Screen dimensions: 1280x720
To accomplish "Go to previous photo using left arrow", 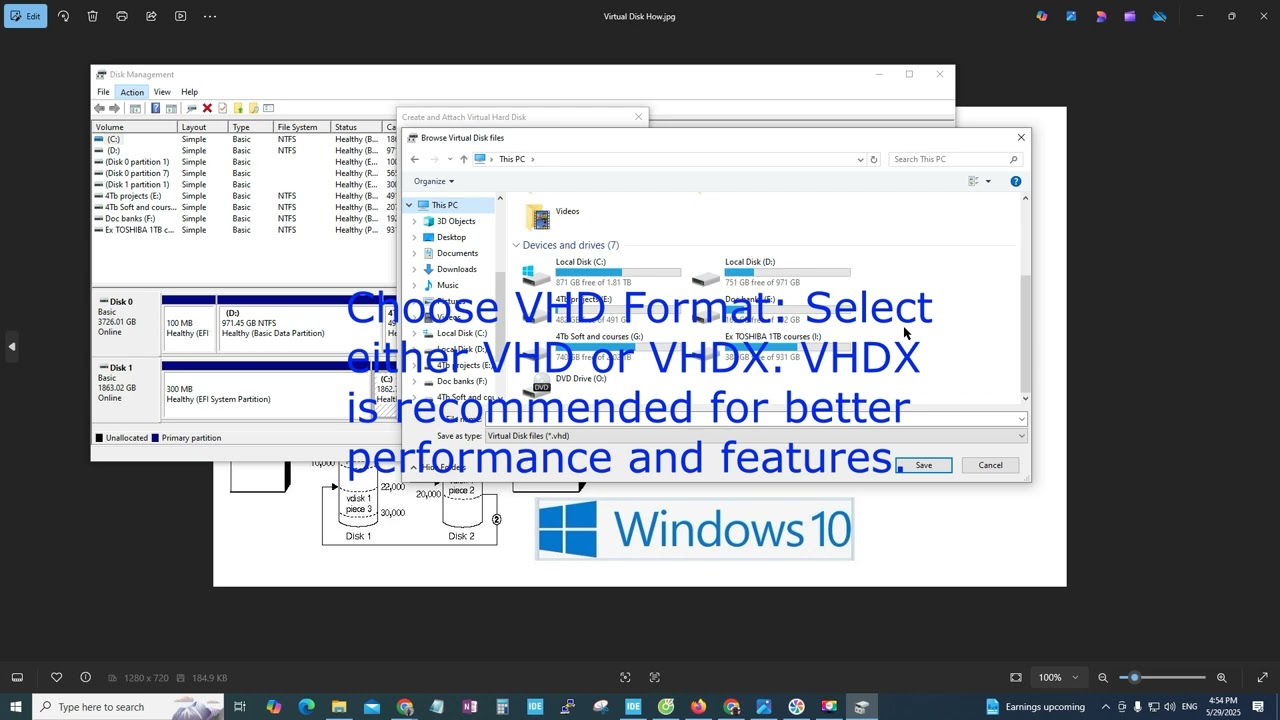I will click(x=12, y=346).
